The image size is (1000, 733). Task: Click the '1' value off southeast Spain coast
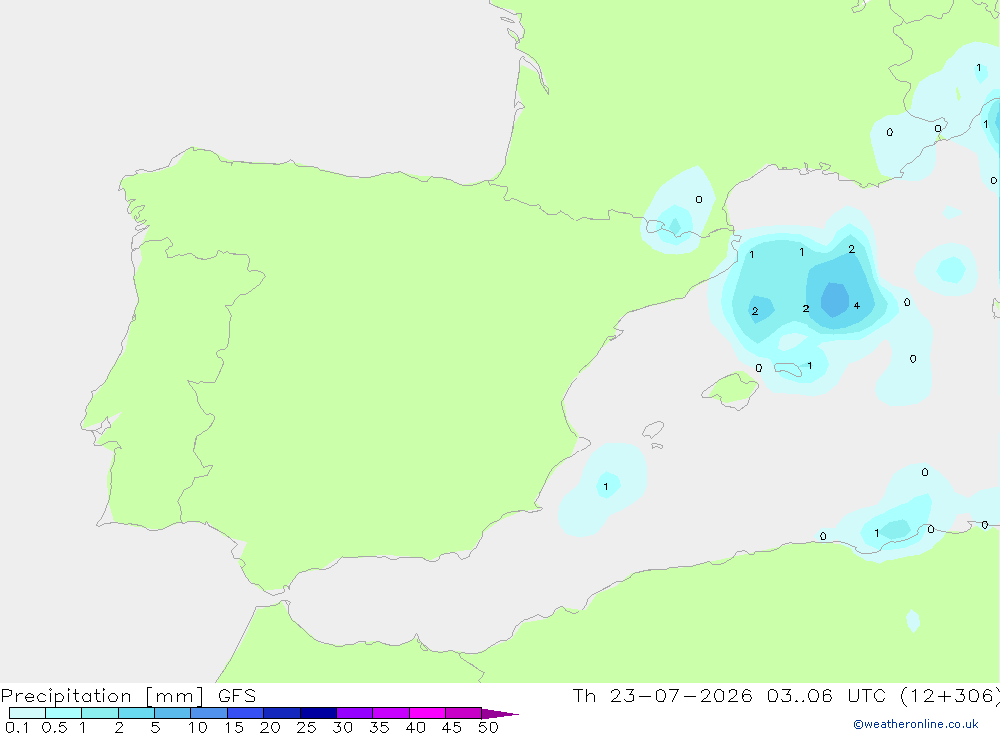tap(606, 487)
